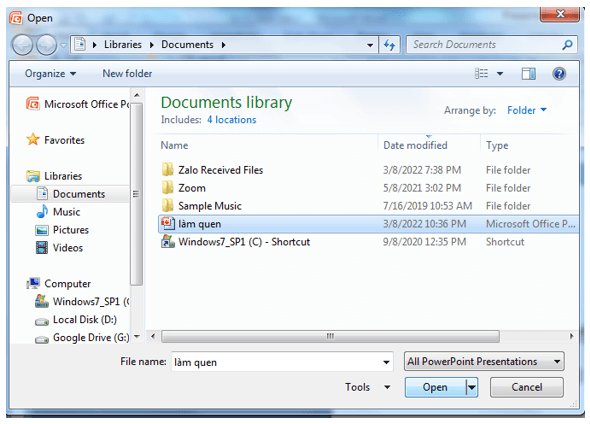
Task: Expand the view options dropdown arrow
Action: [x=500, y=74]
